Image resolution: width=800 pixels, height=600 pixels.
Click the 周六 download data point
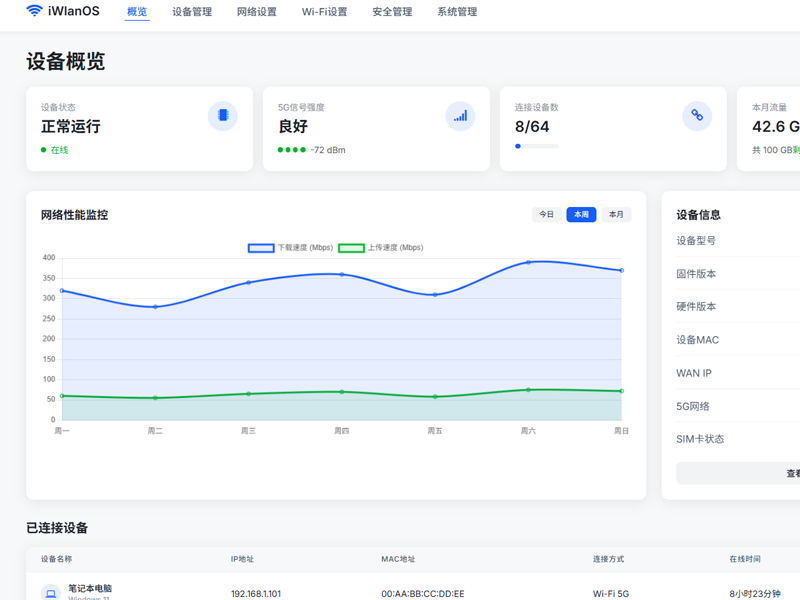pos(528,262)
